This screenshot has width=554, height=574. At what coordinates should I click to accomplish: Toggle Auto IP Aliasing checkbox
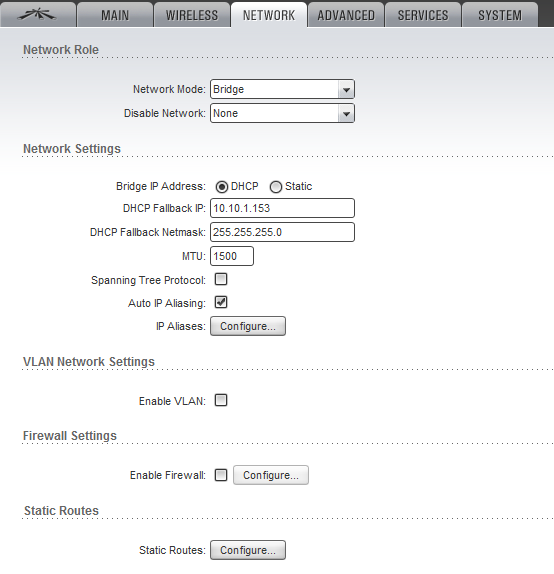[x=221, y=302]
